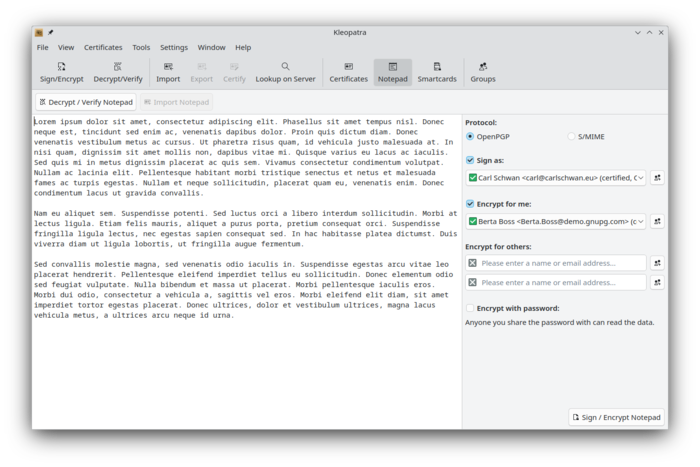Viewport: 700px width, 467px height.
Task: Open the Certificates menu
Action: coord(103,47)
